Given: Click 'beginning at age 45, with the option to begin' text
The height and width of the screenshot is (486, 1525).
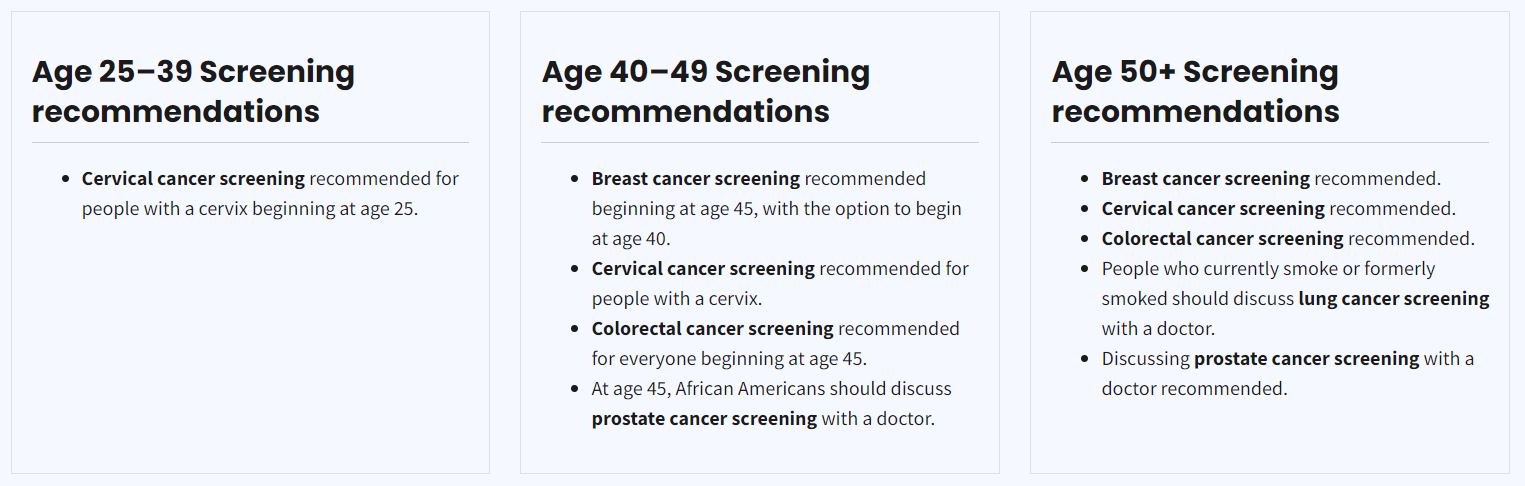Looking at the screenshot, I should click(x=777, y=209).
